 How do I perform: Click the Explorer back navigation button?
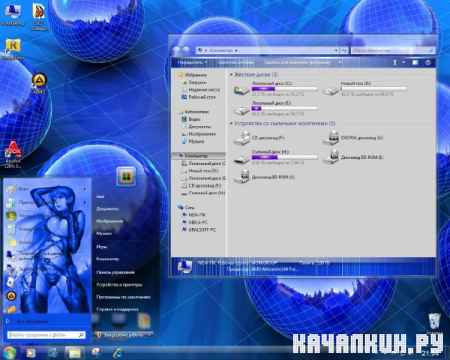click(176, 50)
